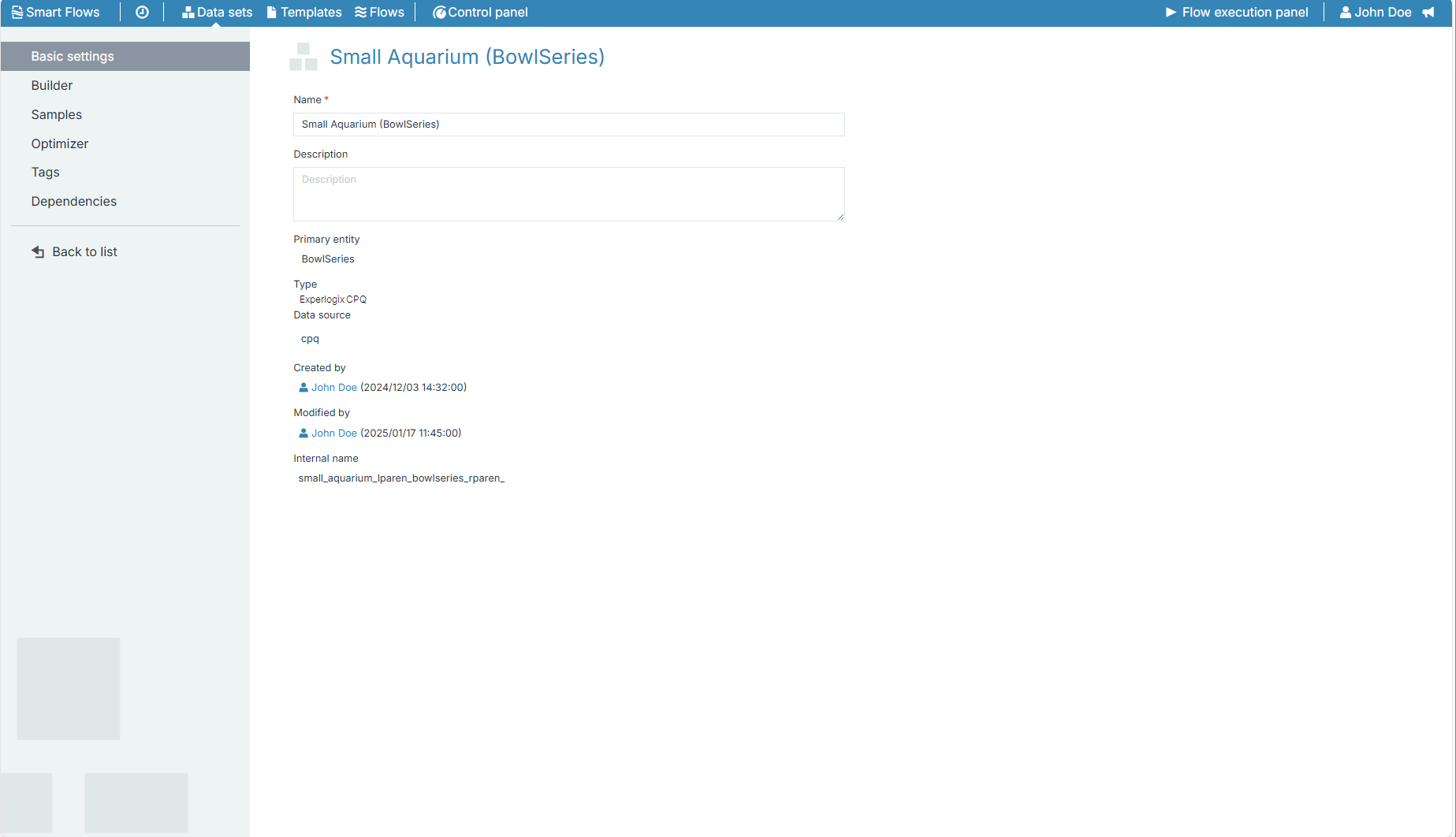Open the John Doe user menu
The image size is (1456, 837).
point(1376,13)
